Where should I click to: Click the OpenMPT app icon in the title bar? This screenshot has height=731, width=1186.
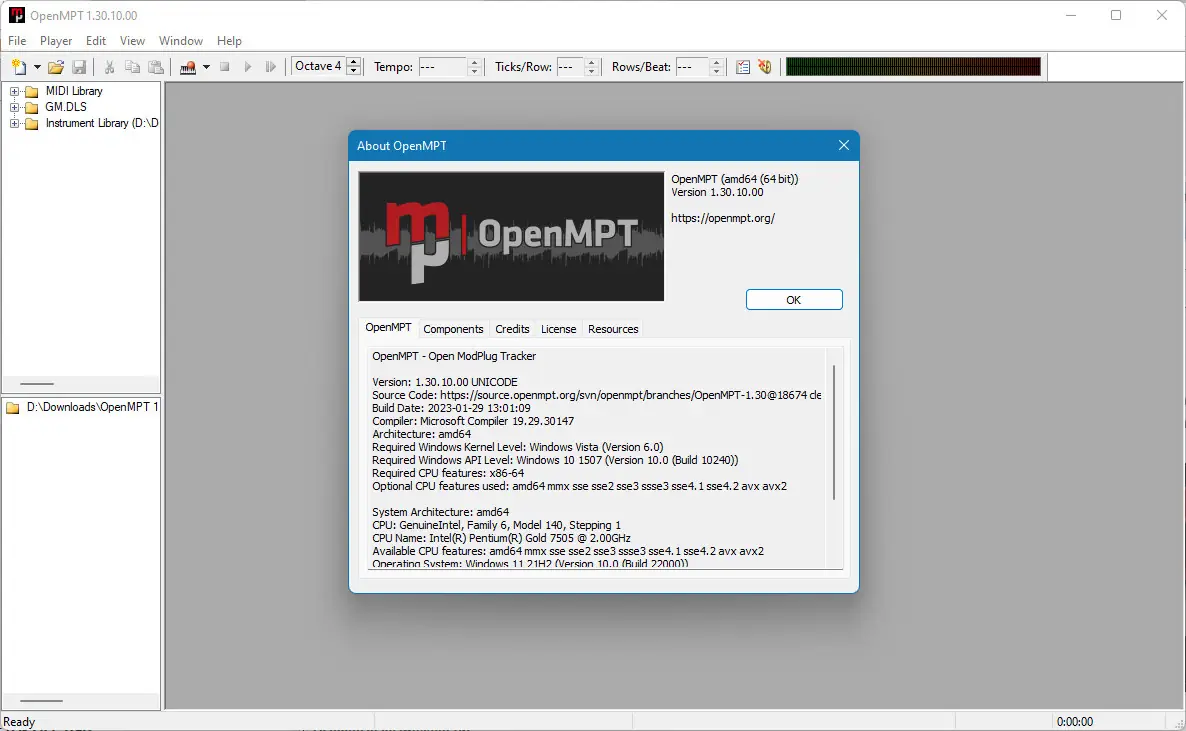(16, 15)
